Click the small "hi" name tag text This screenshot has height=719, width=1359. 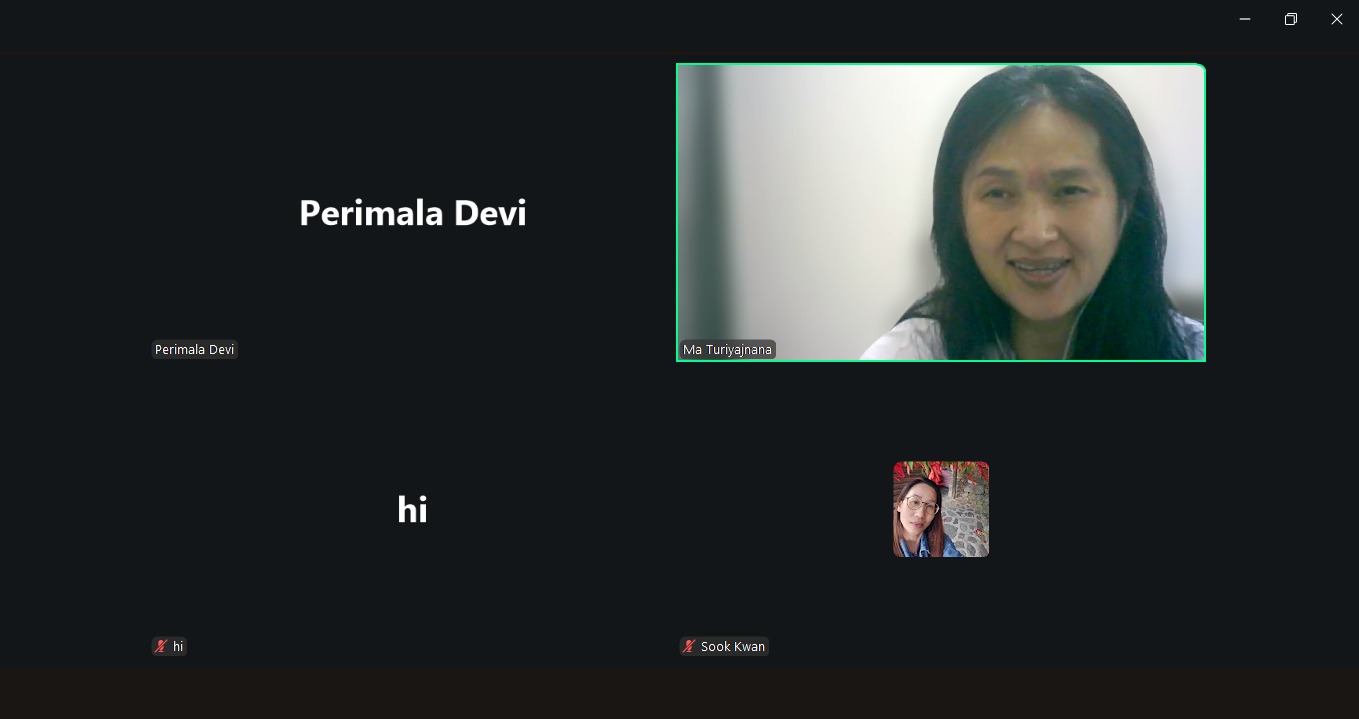[178, 647]
